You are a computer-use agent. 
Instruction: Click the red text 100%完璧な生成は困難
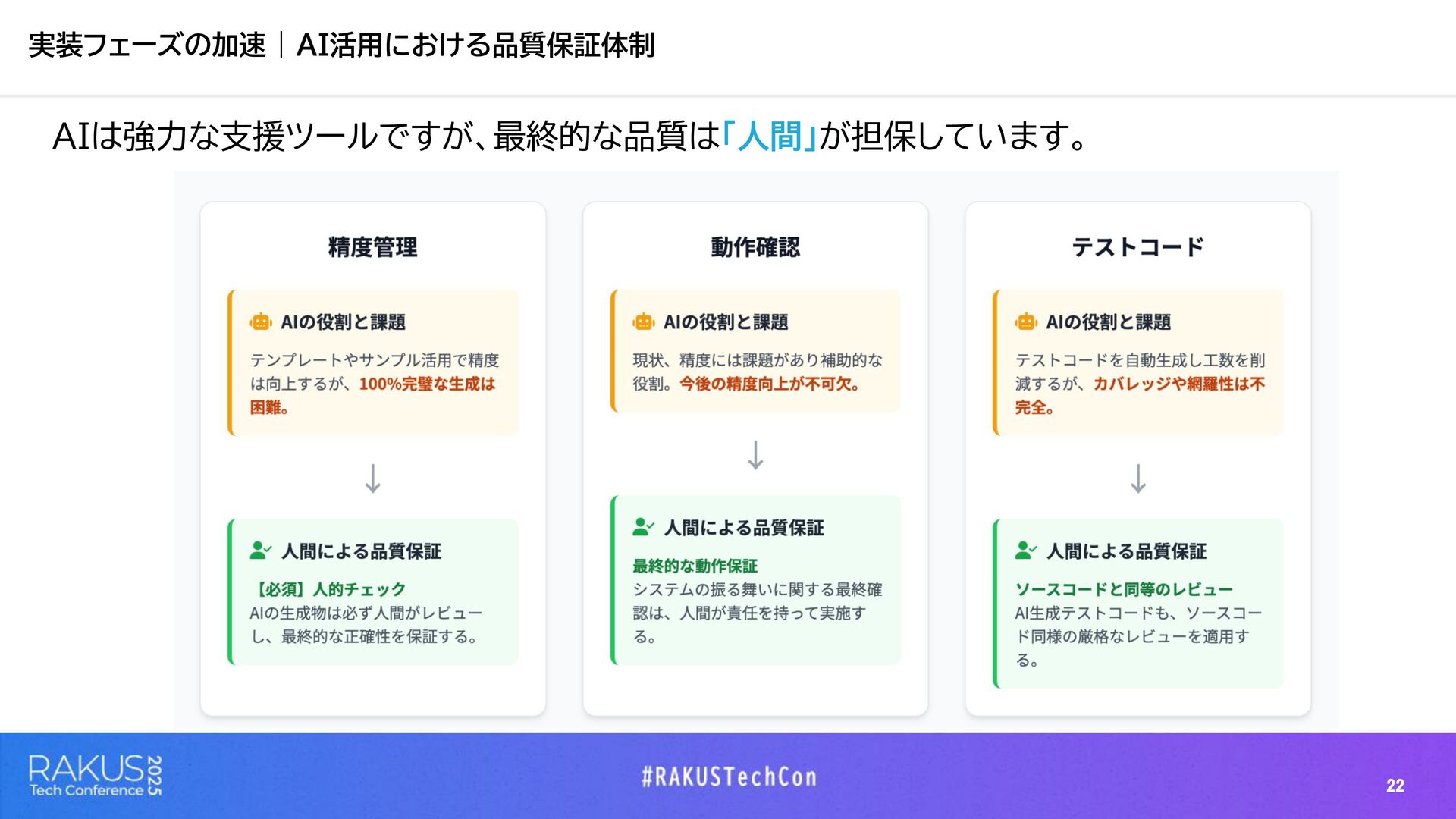click(x=373, y=395)
